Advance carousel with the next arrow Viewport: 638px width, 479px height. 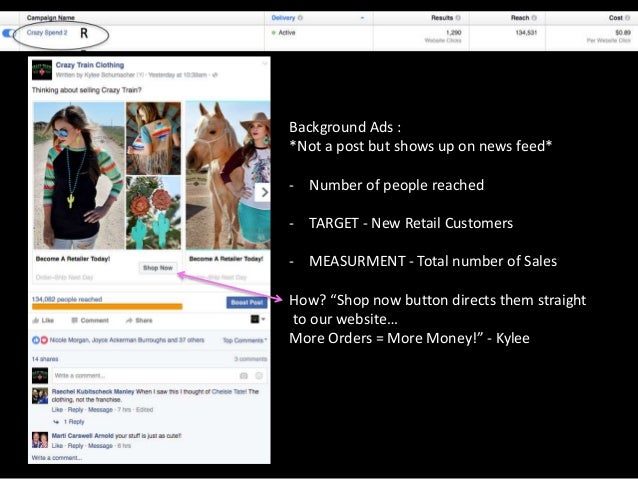point(263,192)
